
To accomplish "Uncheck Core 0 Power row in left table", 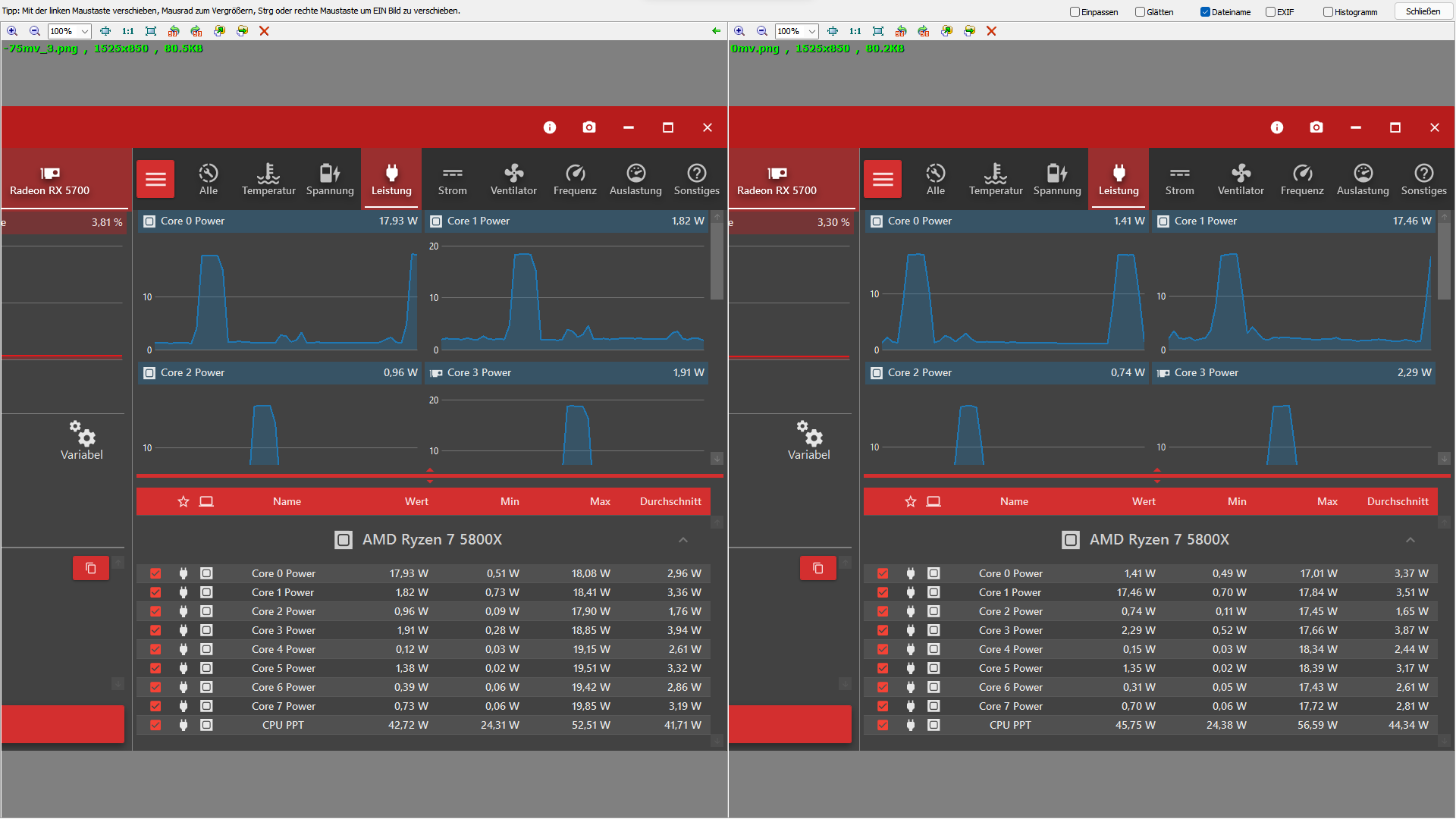I will [x=155, y=573].
